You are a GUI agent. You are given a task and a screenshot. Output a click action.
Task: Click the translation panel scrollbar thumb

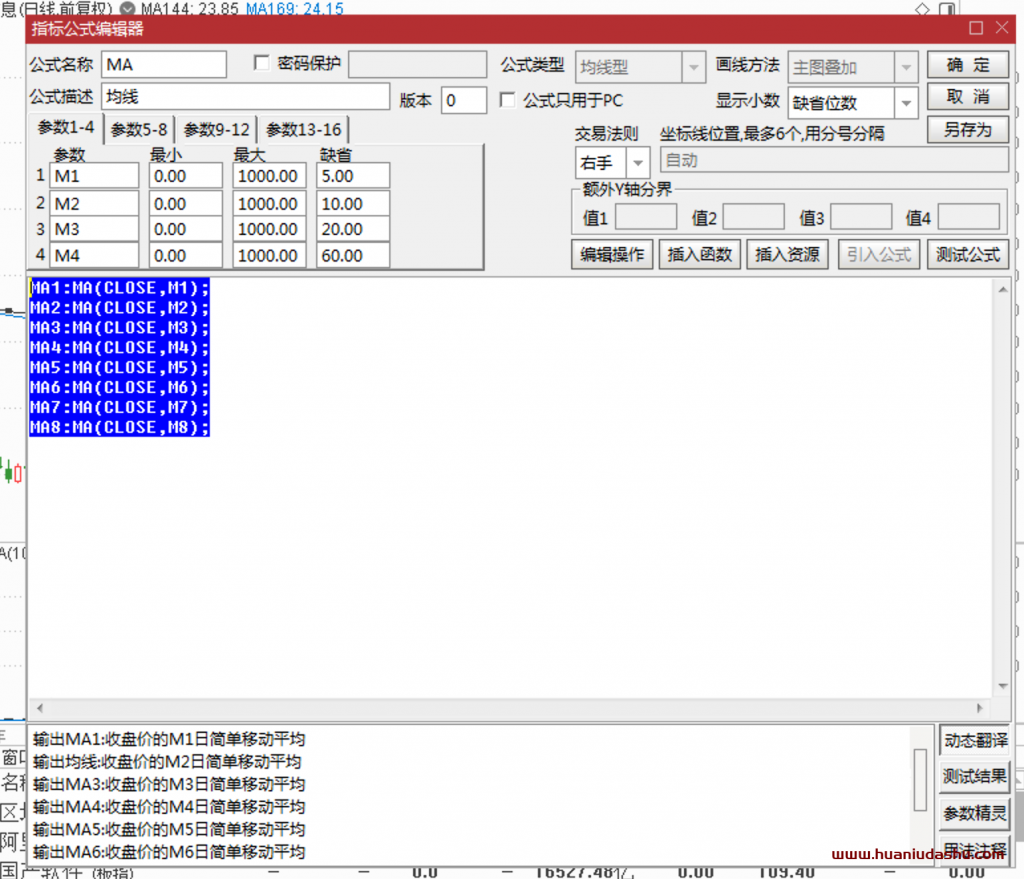pos(920,780)
